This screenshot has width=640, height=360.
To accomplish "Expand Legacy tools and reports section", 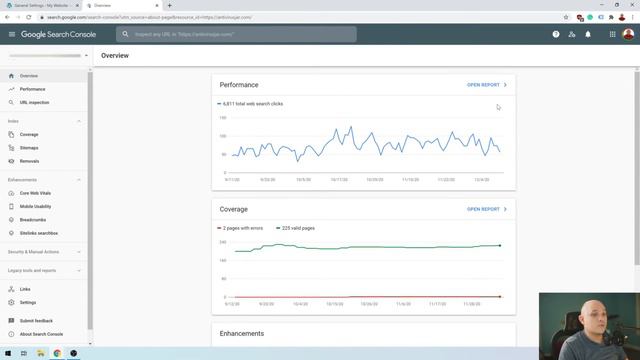I will coord(79,271).
